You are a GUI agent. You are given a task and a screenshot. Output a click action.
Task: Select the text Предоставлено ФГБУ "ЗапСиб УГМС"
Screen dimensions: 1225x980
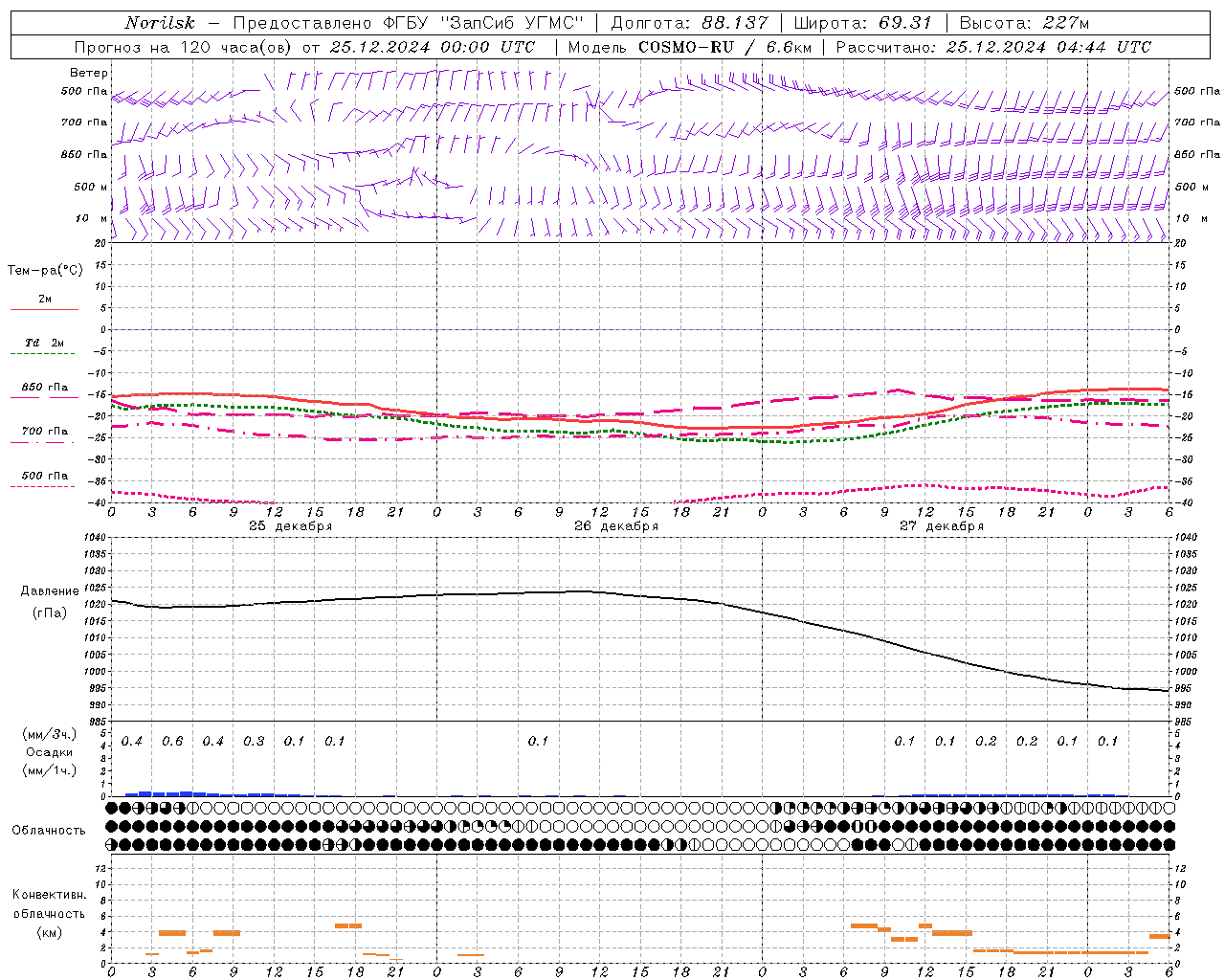coord(409,23)
